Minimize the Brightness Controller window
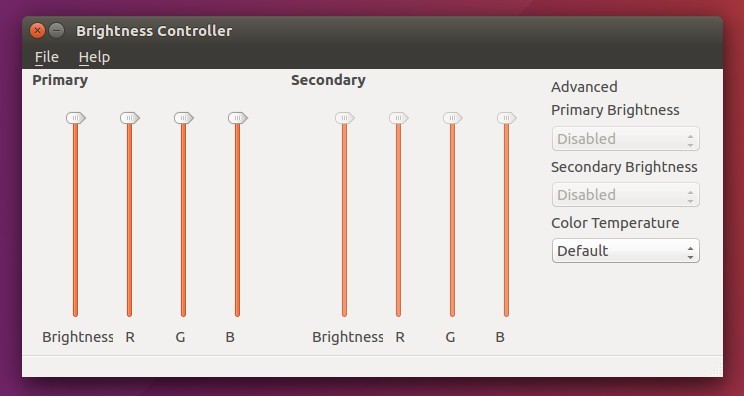This screenshot has height=396, width=744. pos(56,31)
